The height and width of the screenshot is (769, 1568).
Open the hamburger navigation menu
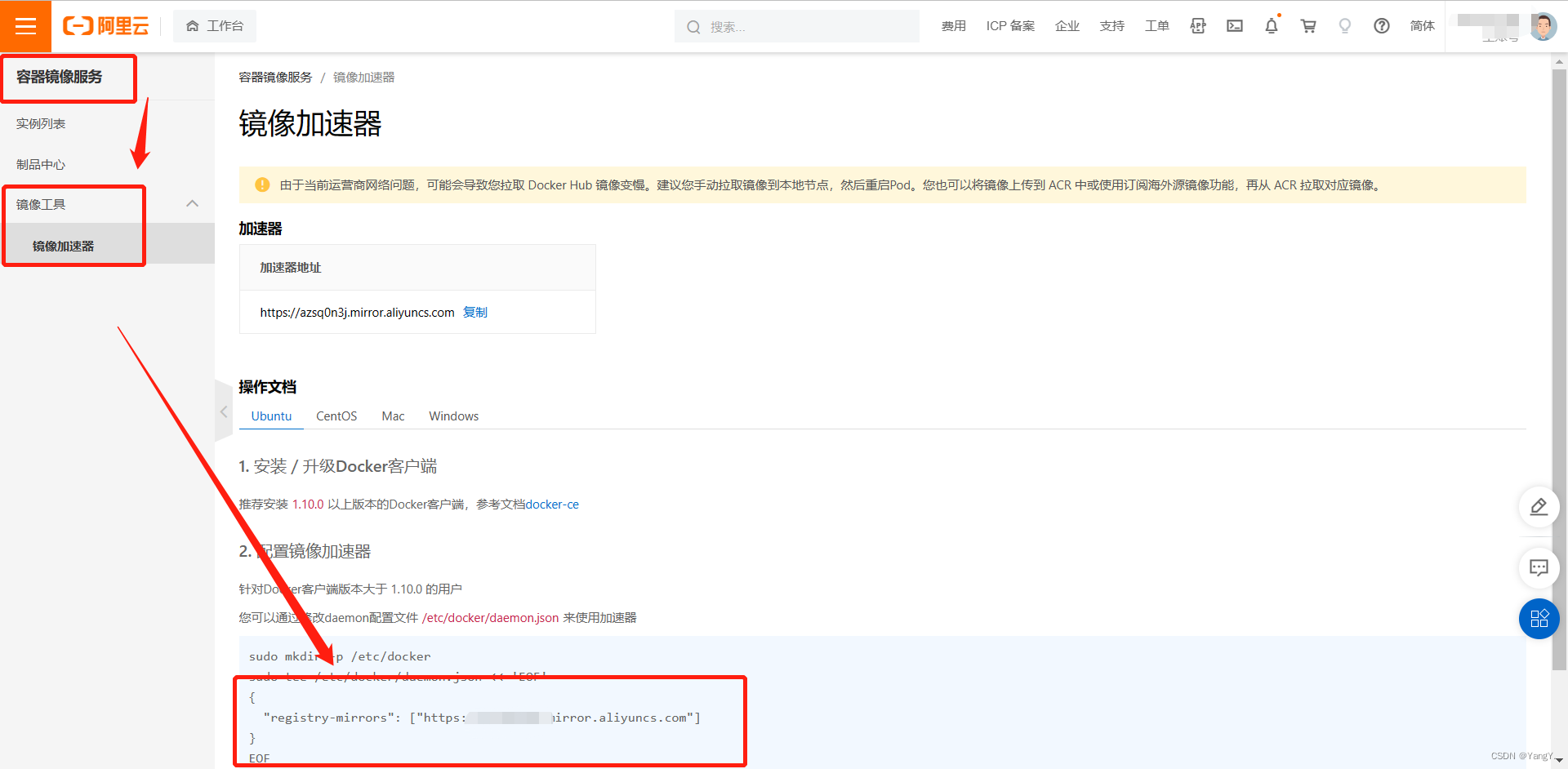click(x=25, y=25)
